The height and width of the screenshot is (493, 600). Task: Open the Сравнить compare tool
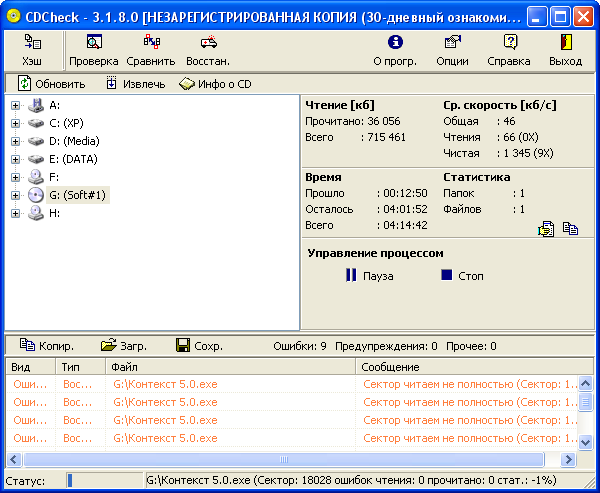coord(151,51)
